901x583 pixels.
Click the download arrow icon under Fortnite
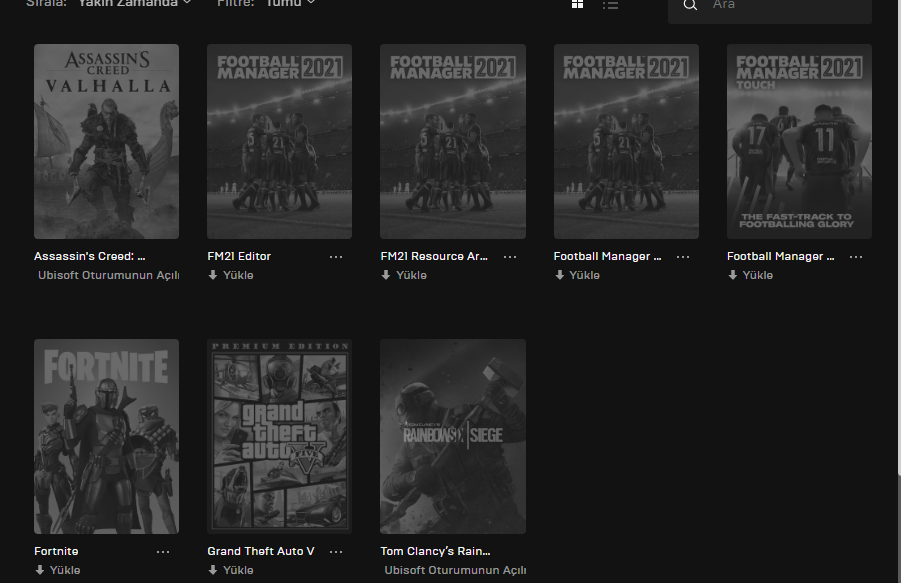coord(40,570)
